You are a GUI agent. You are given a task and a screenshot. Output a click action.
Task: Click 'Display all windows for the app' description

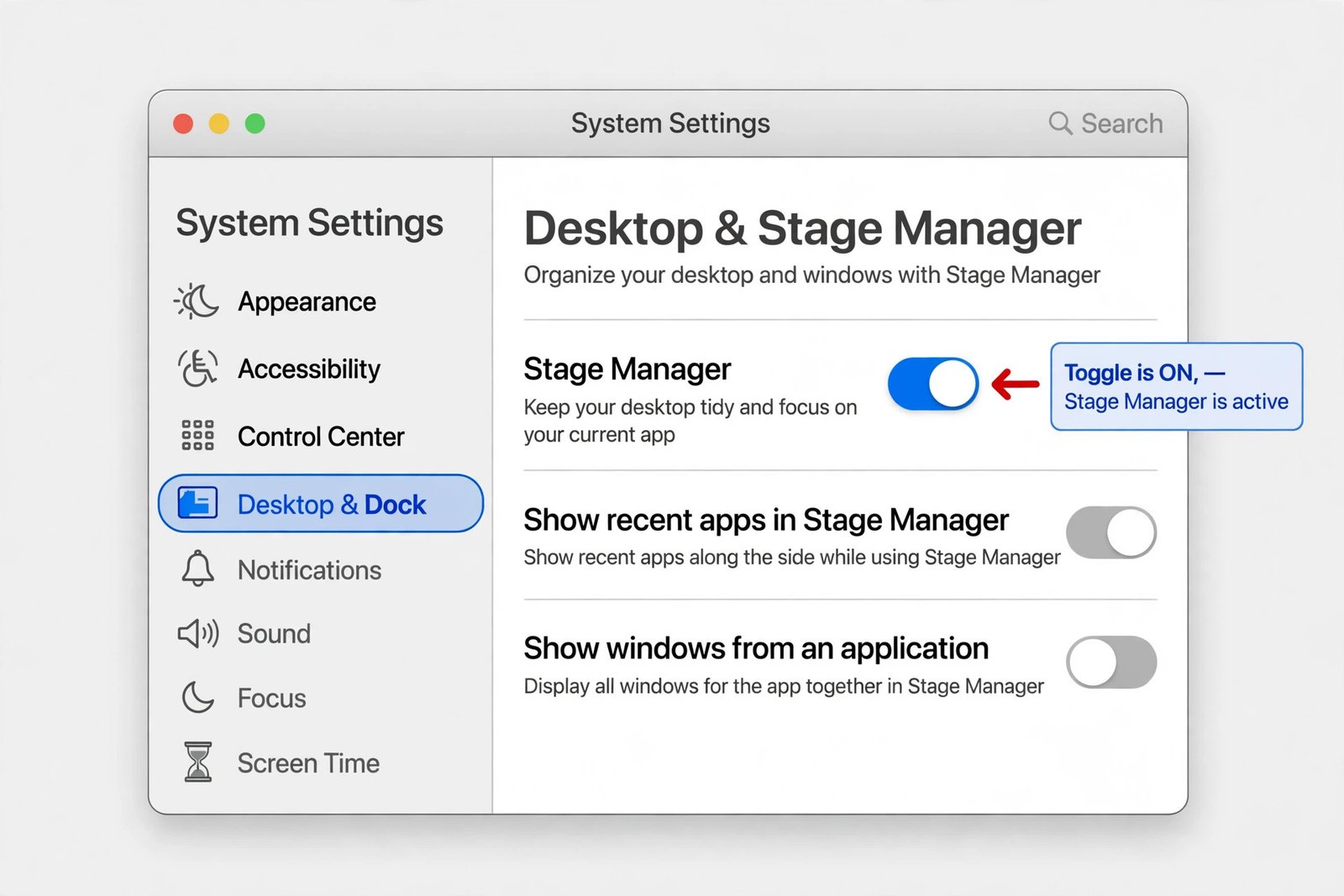point(784,687)
